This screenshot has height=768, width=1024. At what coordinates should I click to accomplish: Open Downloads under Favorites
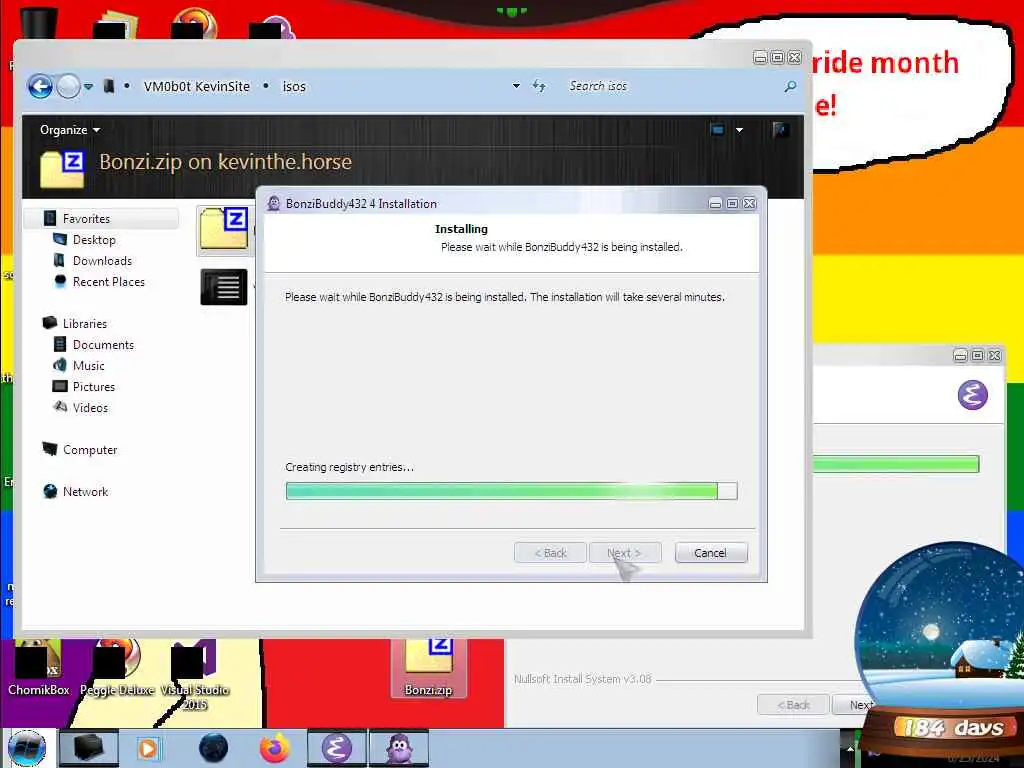(102, 261)
